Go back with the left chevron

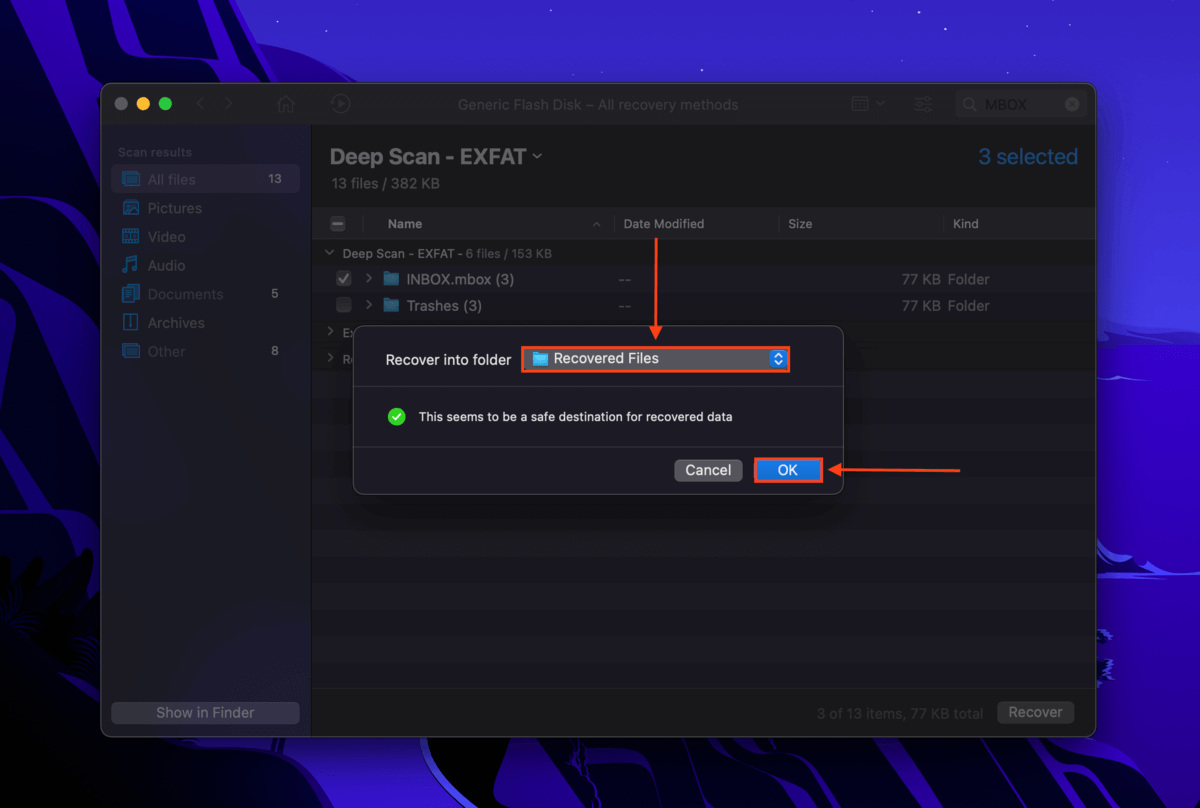coord(200,104)
